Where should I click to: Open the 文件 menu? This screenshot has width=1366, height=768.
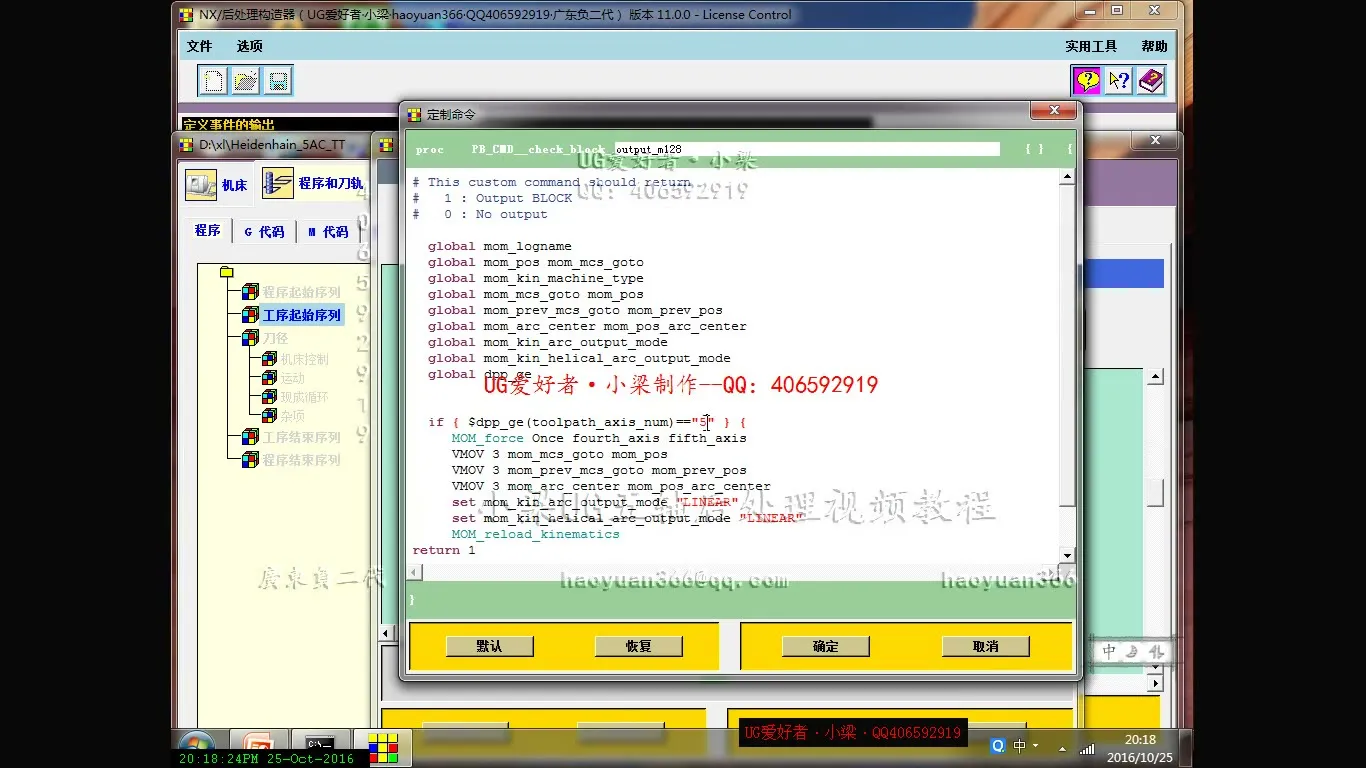[x=199, y=46]
